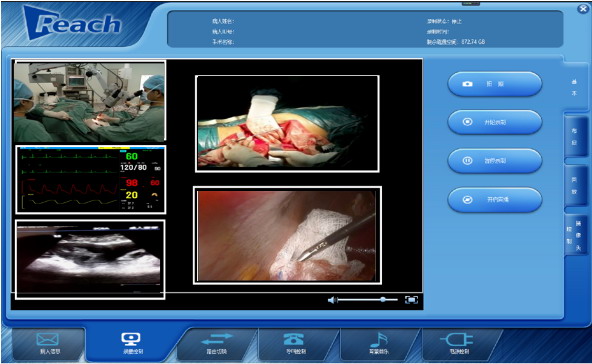Switch to the second right-side vertical tab

(575, 137)
